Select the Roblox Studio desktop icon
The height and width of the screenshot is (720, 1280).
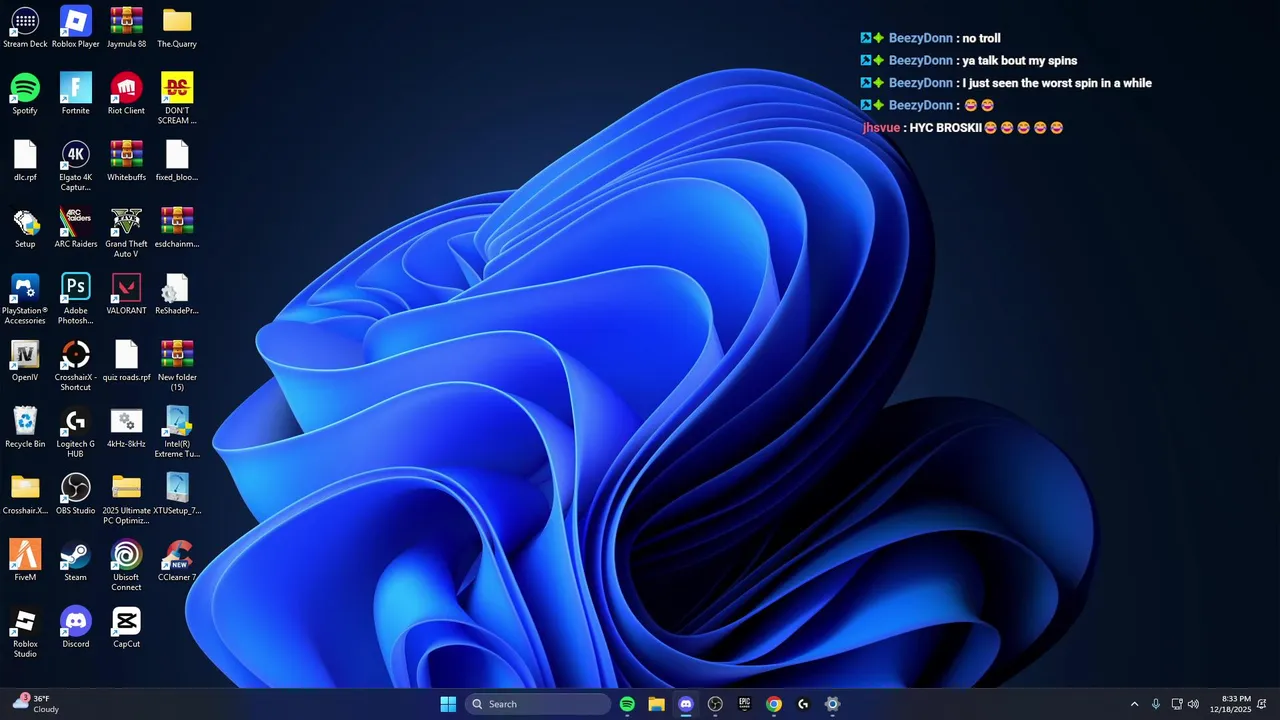pos(25,633)
